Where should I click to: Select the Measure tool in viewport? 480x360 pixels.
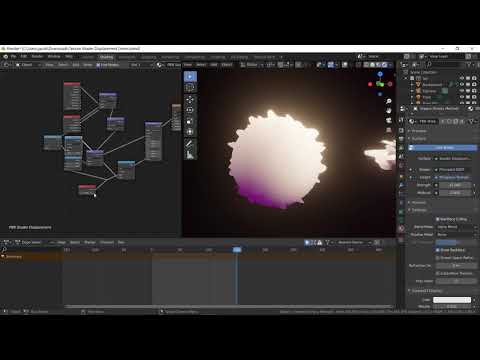point(190,155)
